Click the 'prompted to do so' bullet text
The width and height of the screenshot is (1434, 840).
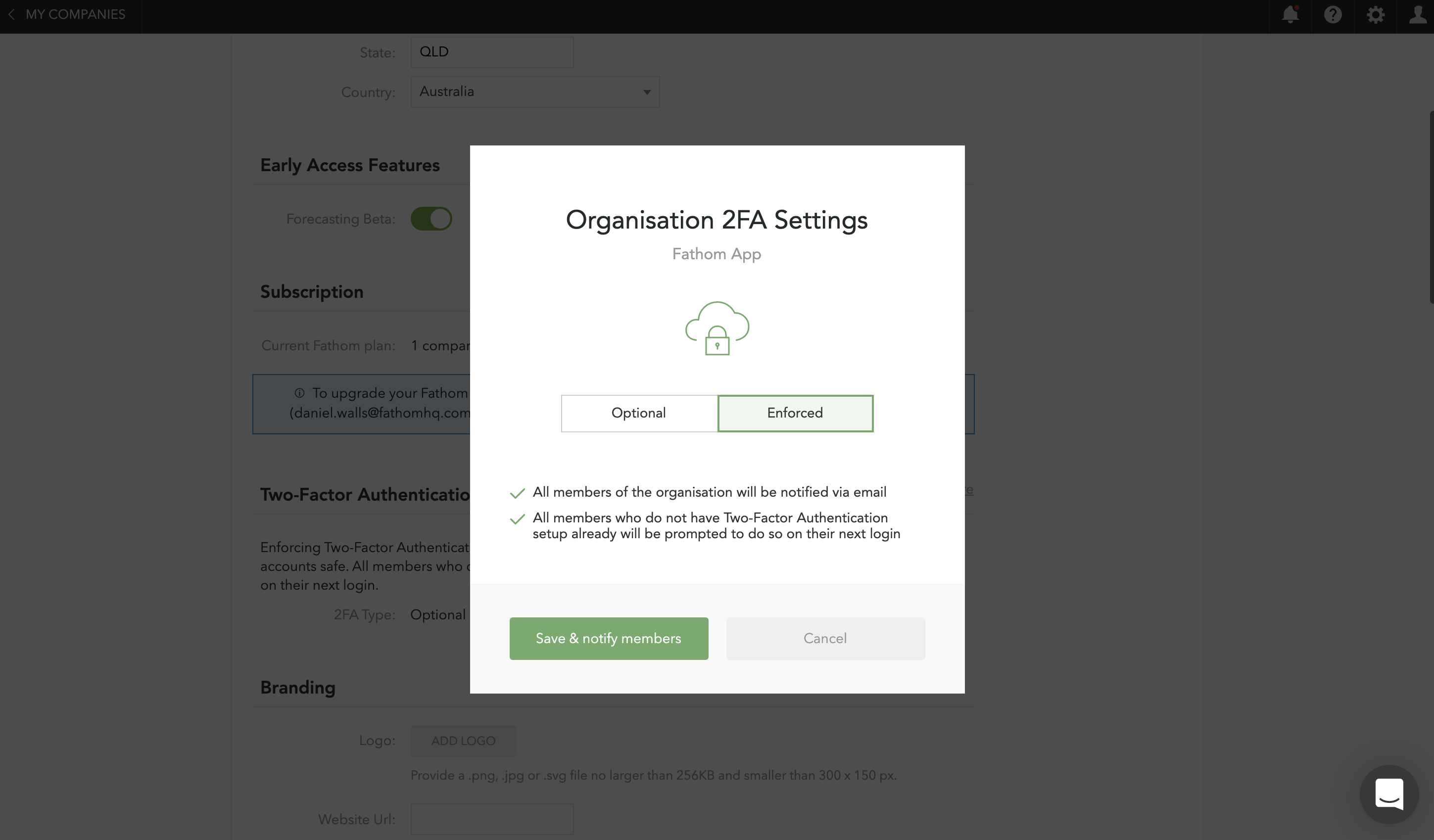coord(717,525)
